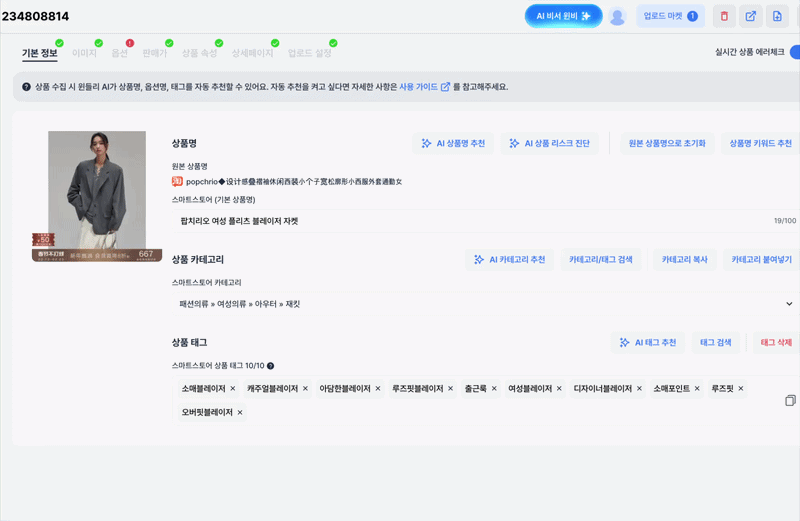Click the user profile avatar icon
Screen dimensions: 800x521
(617, 17)
